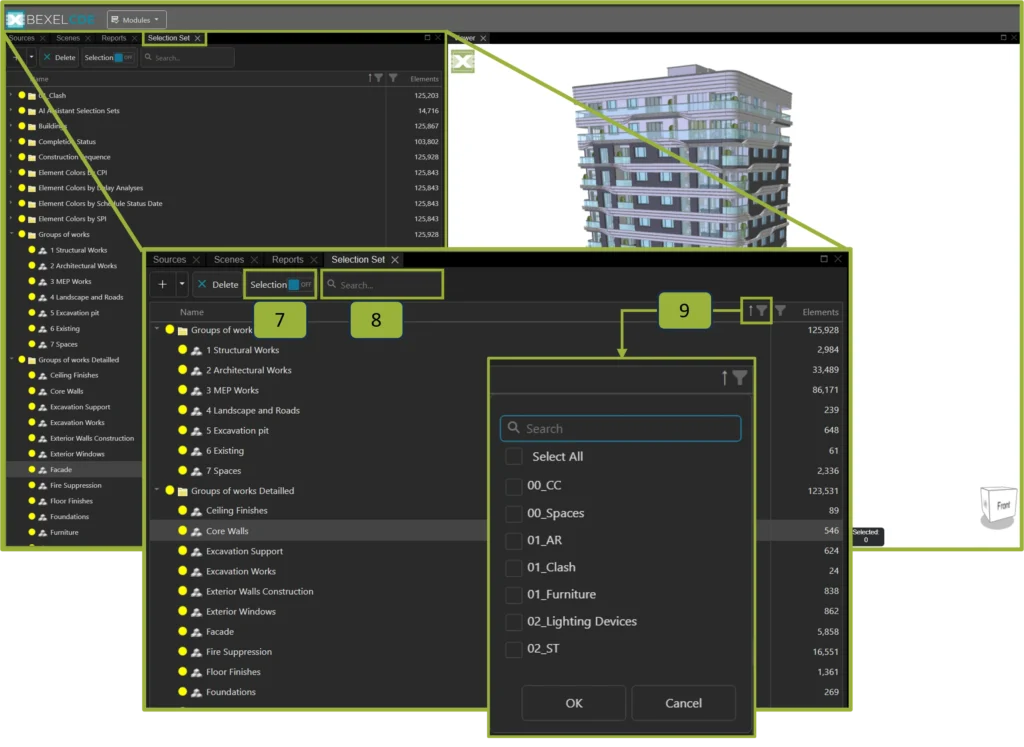
Task: Open the dropdown arrow beside the plus button in the enlarged panel
Action: pos(182,284)
